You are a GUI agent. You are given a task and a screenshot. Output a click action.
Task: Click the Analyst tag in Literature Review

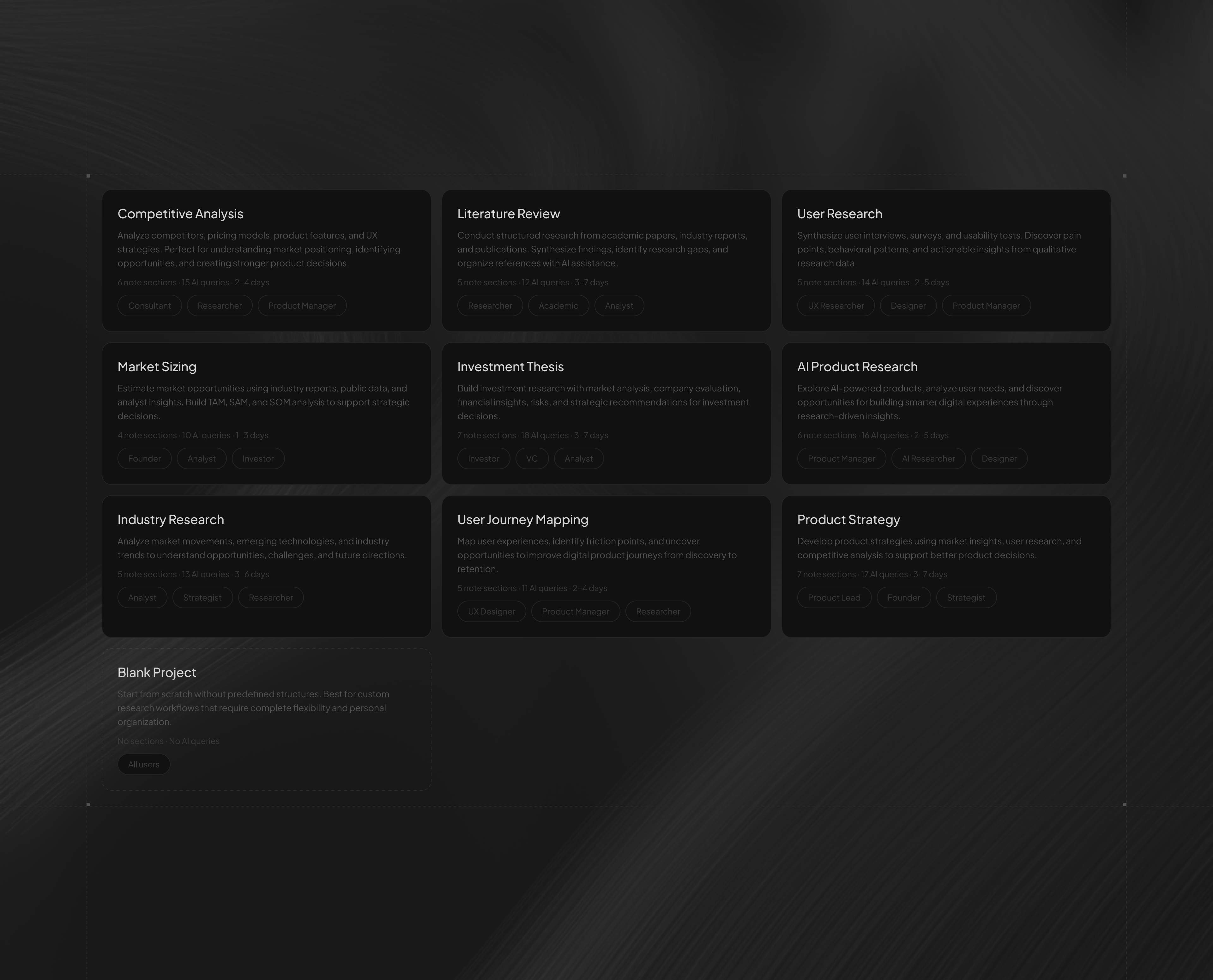point(619,305)
